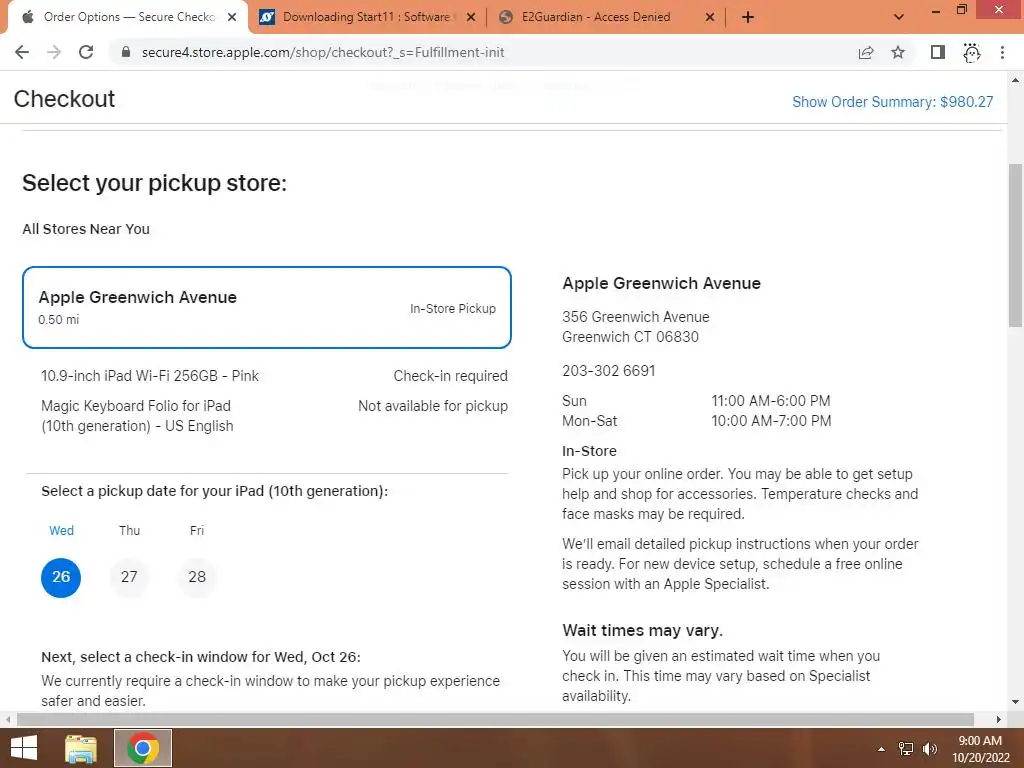This screenshot has height=768, width=1024.
Task: Bookmark this page with the star
Action: [x=898, y=52]
